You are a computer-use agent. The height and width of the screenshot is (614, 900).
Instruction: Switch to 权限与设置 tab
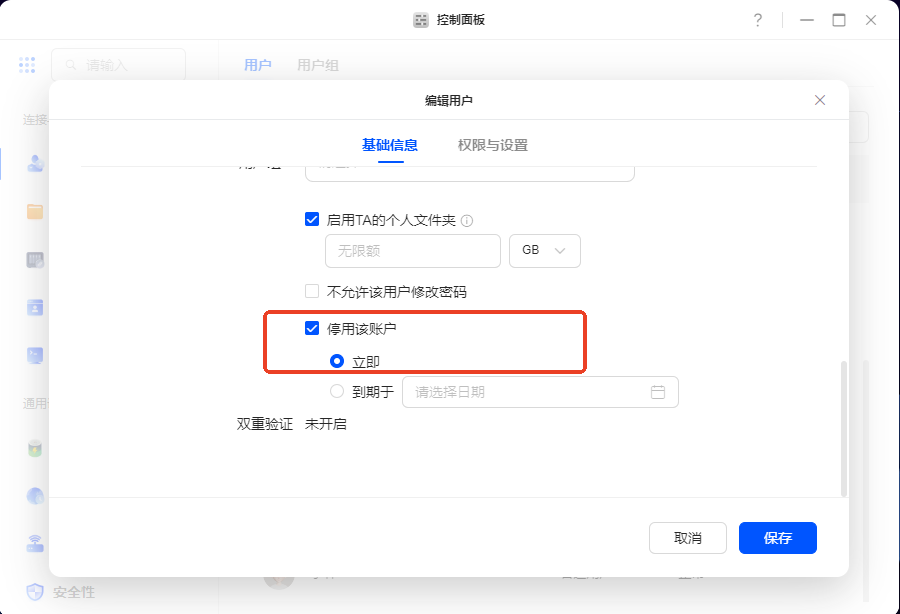pos(492,145)
